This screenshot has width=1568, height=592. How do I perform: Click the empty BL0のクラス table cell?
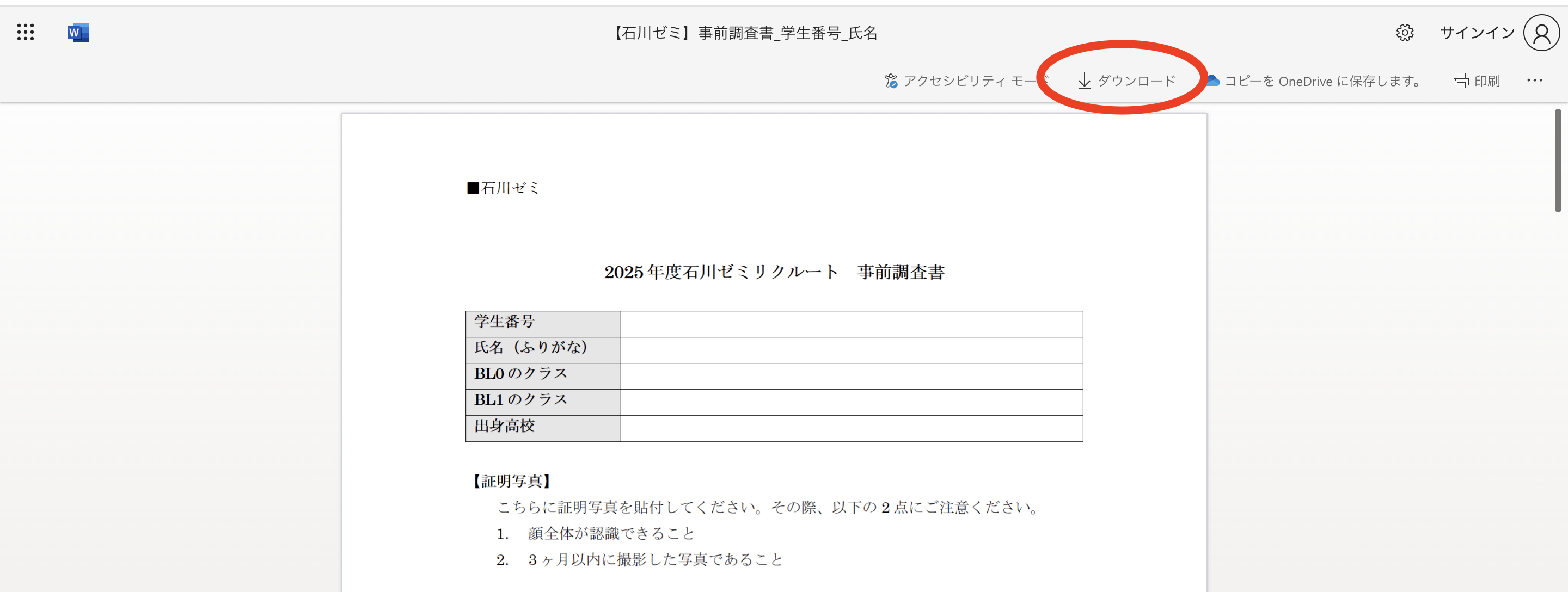point(850,376)
